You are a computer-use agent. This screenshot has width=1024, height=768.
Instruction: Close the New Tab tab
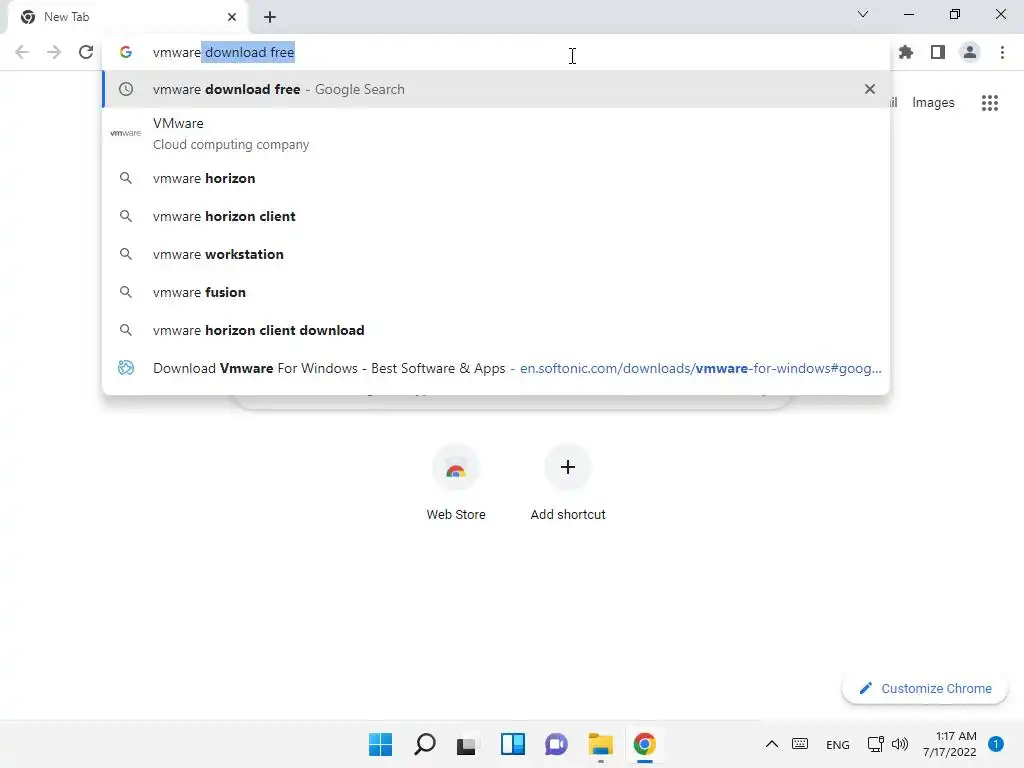point(232,17)
